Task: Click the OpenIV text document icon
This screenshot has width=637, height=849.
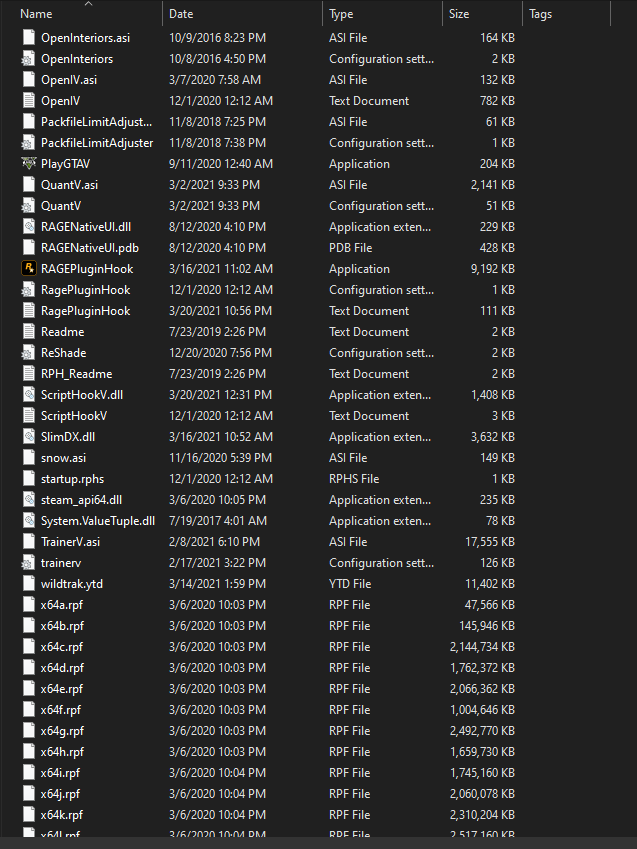Action: click(29, 101)
